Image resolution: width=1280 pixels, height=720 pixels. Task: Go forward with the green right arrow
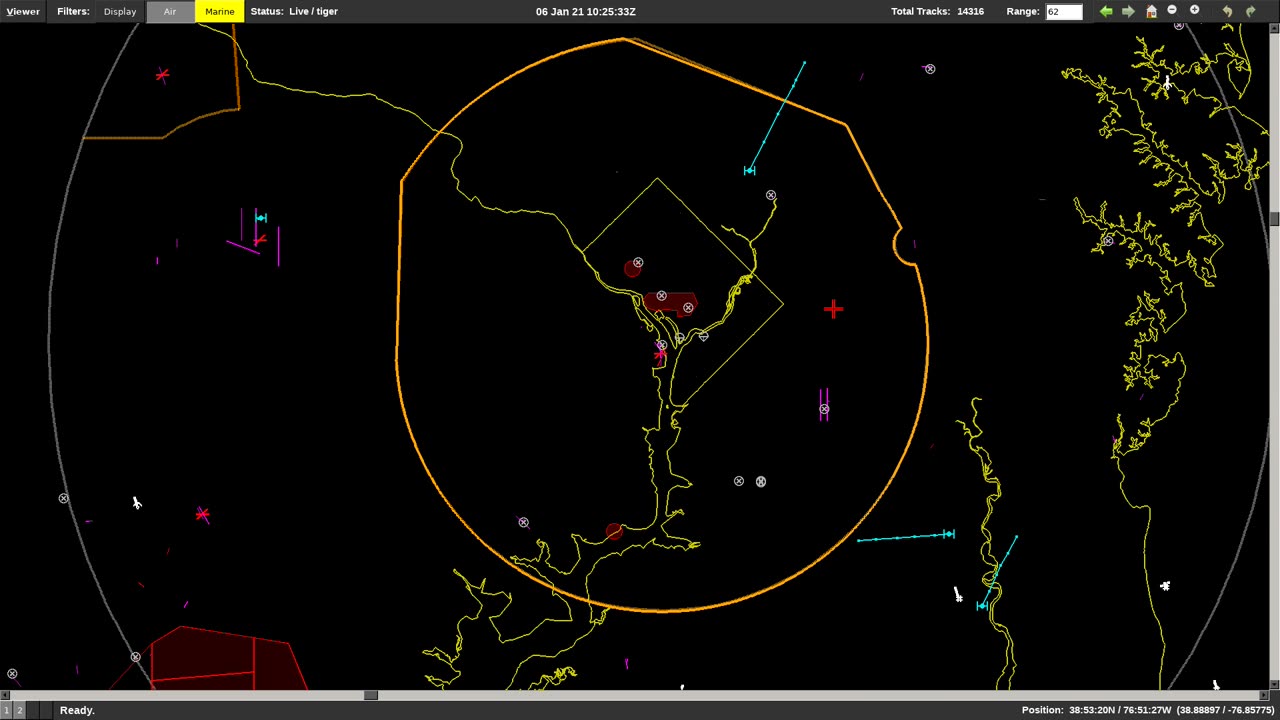click(1128, 11)
